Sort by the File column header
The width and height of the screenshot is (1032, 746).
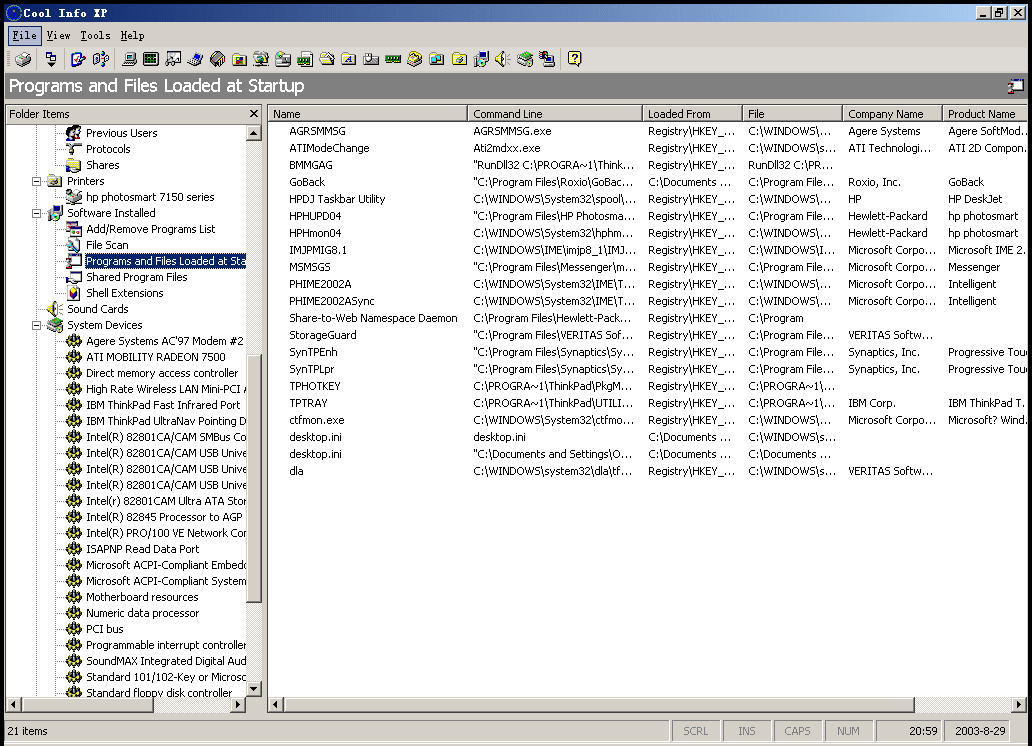[x=792, y=114]
